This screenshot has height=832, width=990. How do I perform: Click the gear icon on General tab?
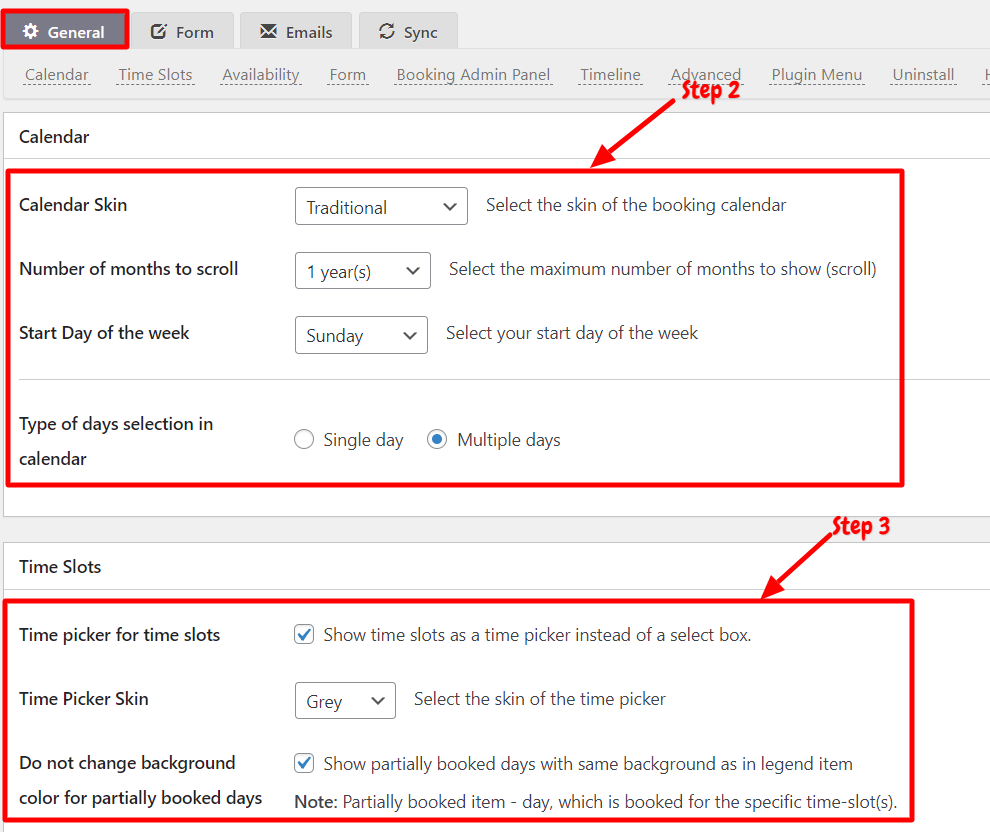[30, 32]
